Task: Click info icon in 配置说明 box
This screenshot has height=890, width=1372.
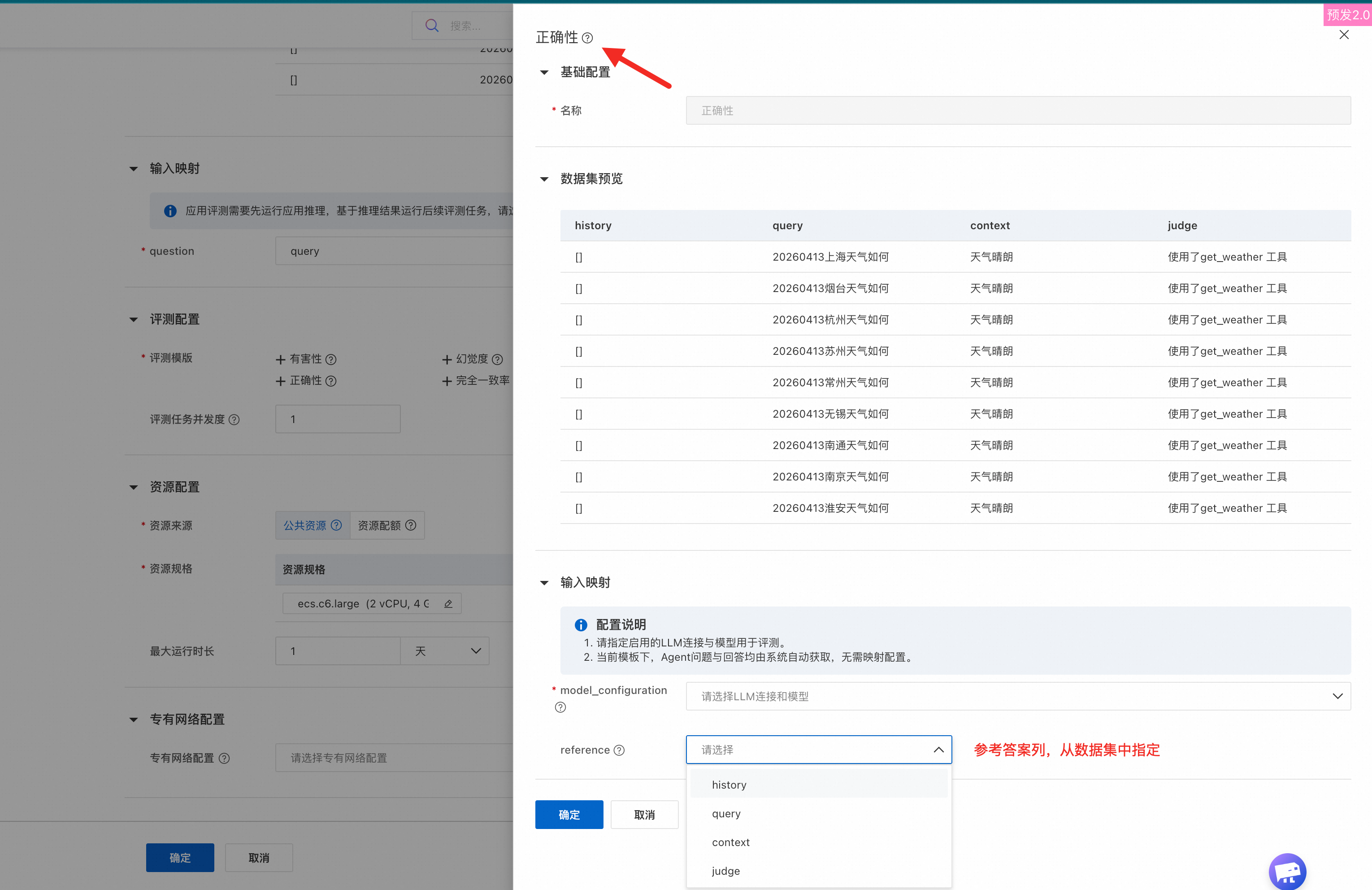Action: pyautogui.click(x=581, y=625)
